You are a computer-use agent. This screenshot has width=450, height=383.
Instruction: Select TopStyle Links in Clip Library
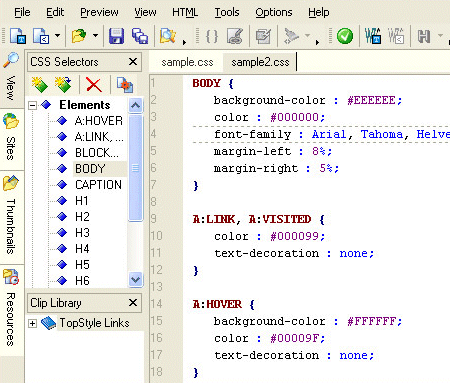94,323
